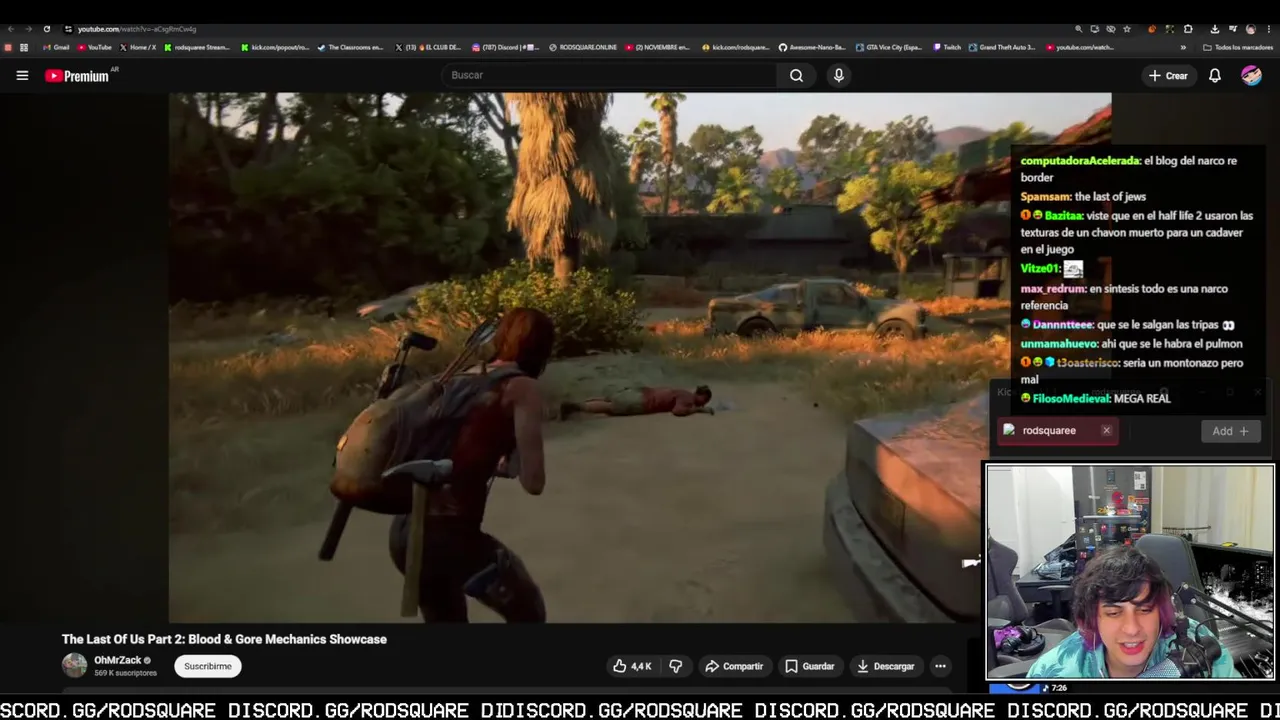Open the zoom magnifier icon in address bar

point(1078,29)
